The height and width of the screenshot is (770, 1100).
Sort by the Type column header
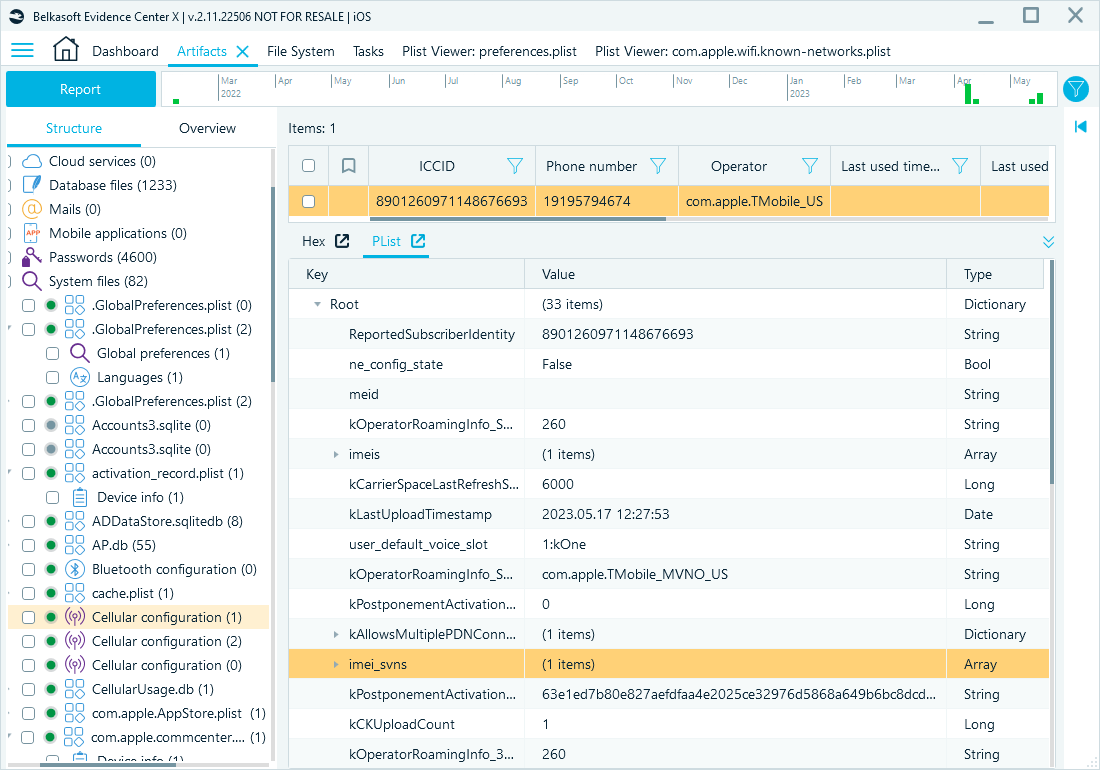click(x=995, y=274)
